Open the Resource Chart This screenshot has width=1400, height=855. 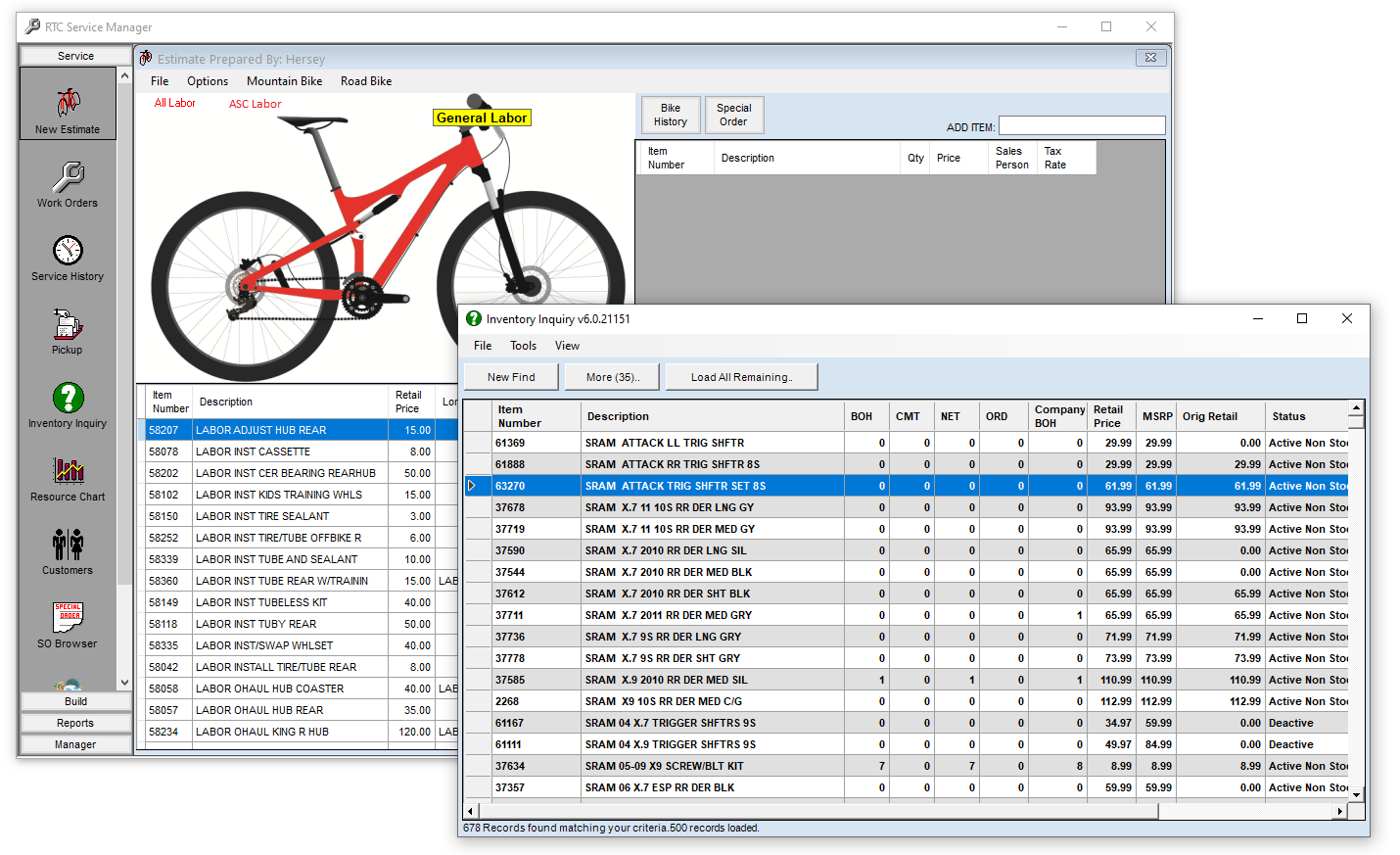tap(68, 479)
